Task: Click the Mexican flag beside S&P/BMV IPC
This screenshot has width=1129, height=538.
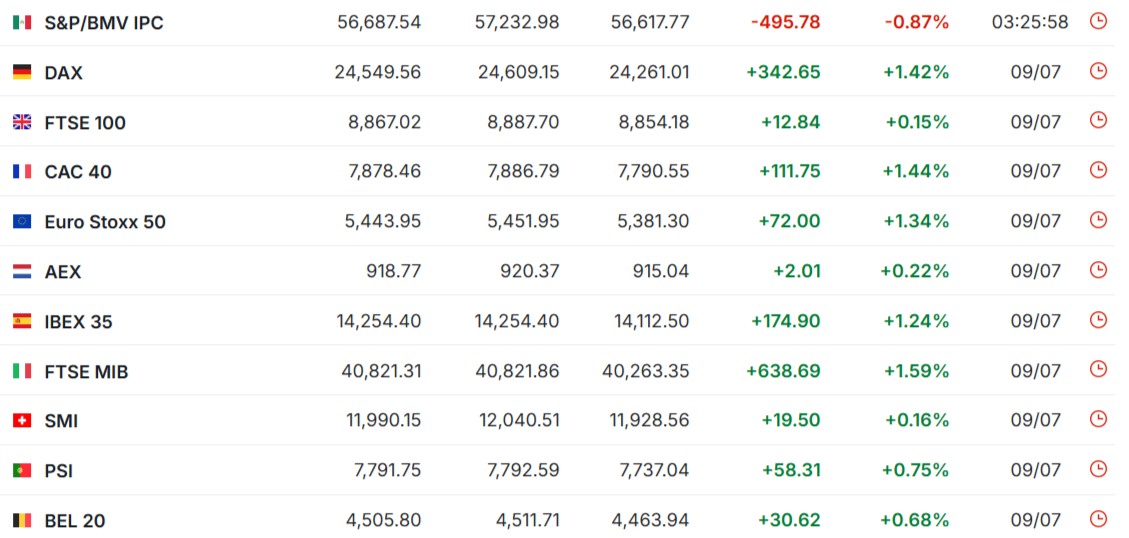Action: (22, 22)
